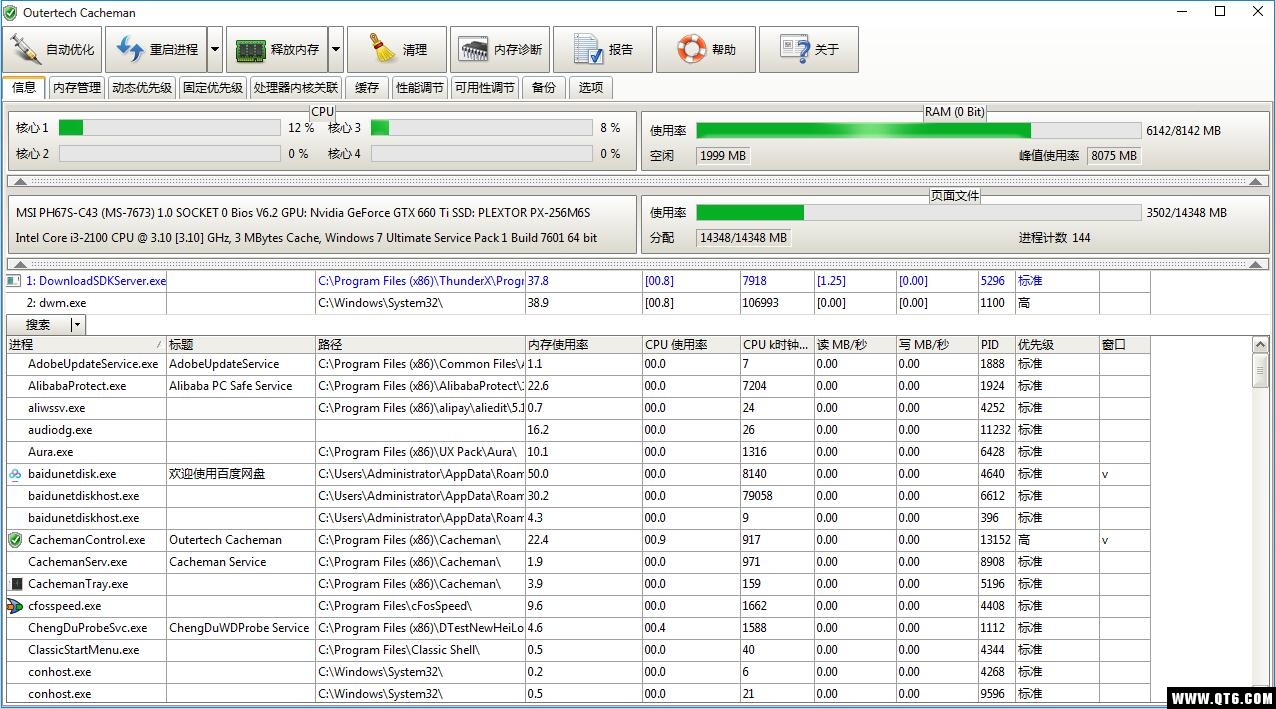Click the 报告 report button
Image resolution: width=1276 pixels, height=709 pixels.
coord(603,50)
